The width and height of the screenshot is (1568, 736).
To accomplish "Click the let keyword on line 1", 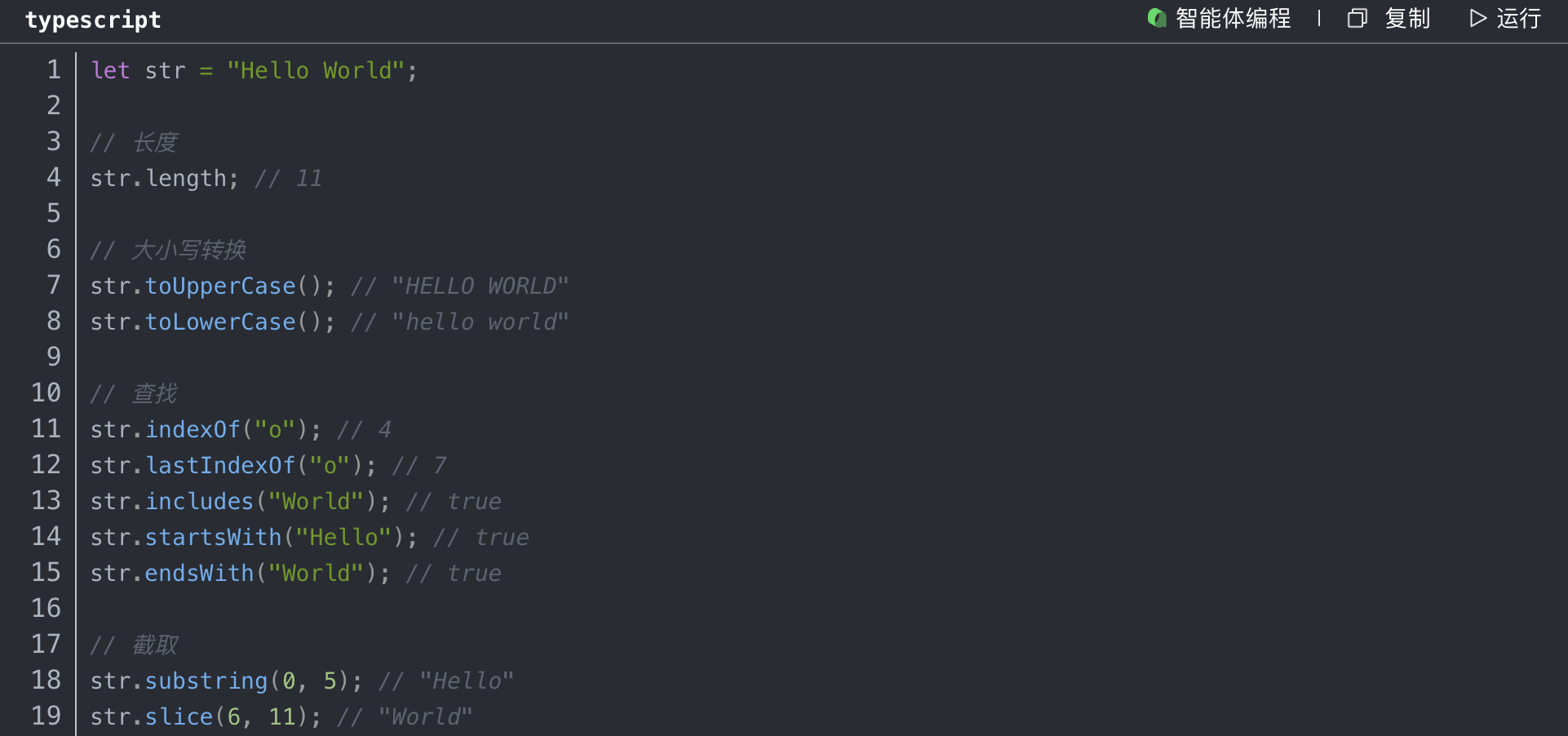I will click(110, 71).
